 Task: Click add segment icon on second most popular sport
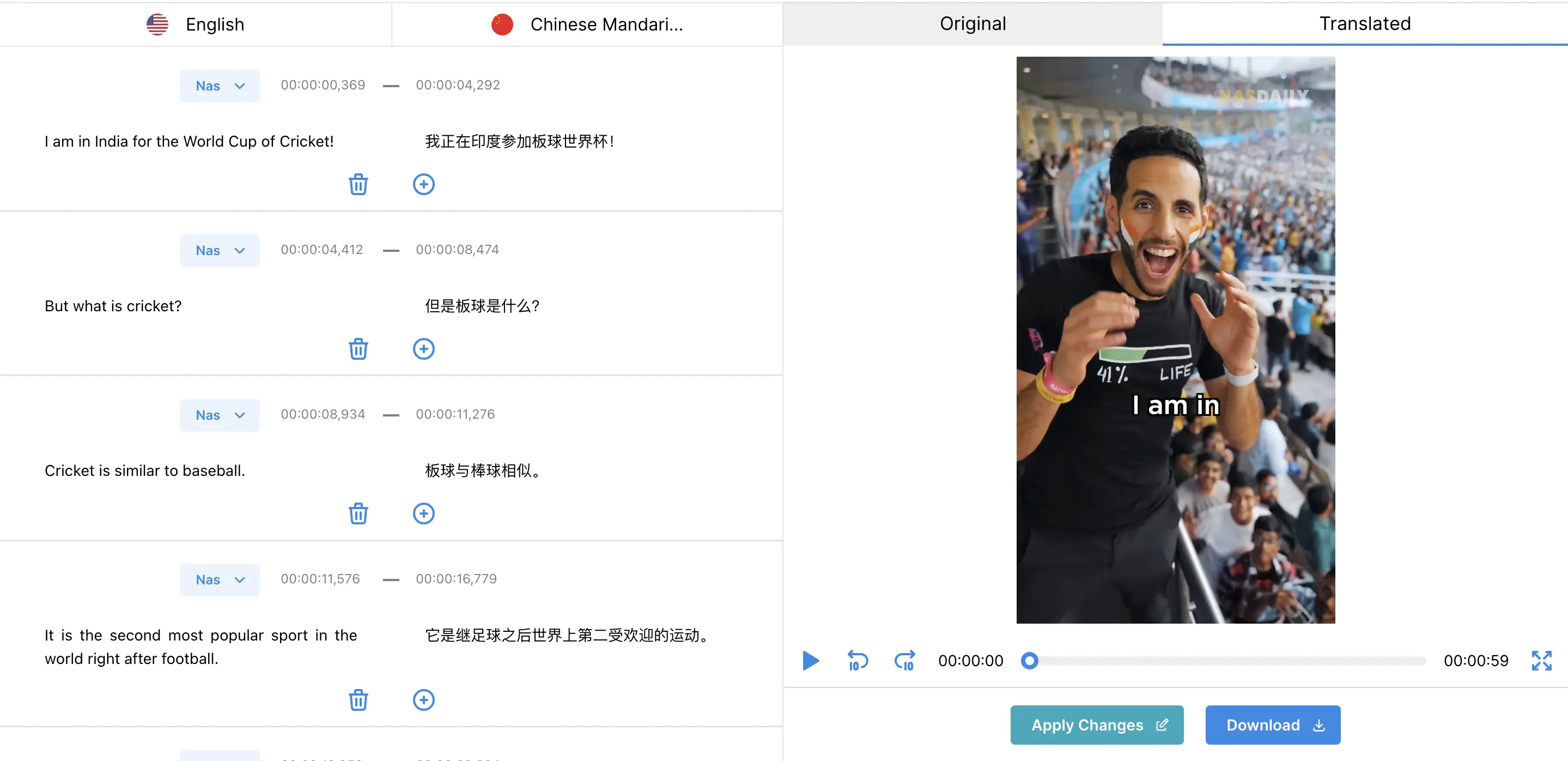click(423, 698)
